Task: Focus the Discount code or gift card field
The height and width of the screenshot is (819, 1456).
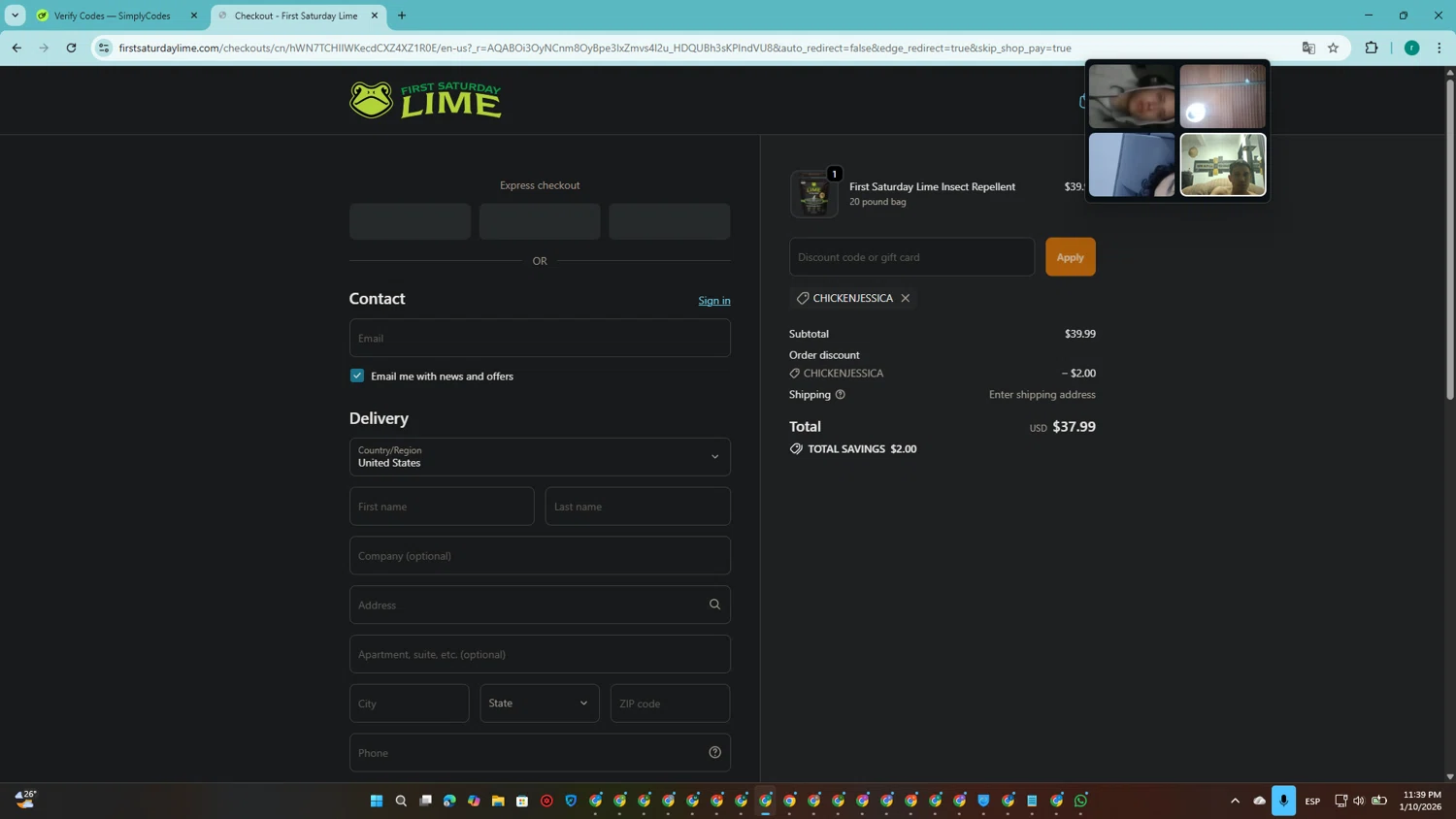Action: pyautogui.click(x=911, y=257)
